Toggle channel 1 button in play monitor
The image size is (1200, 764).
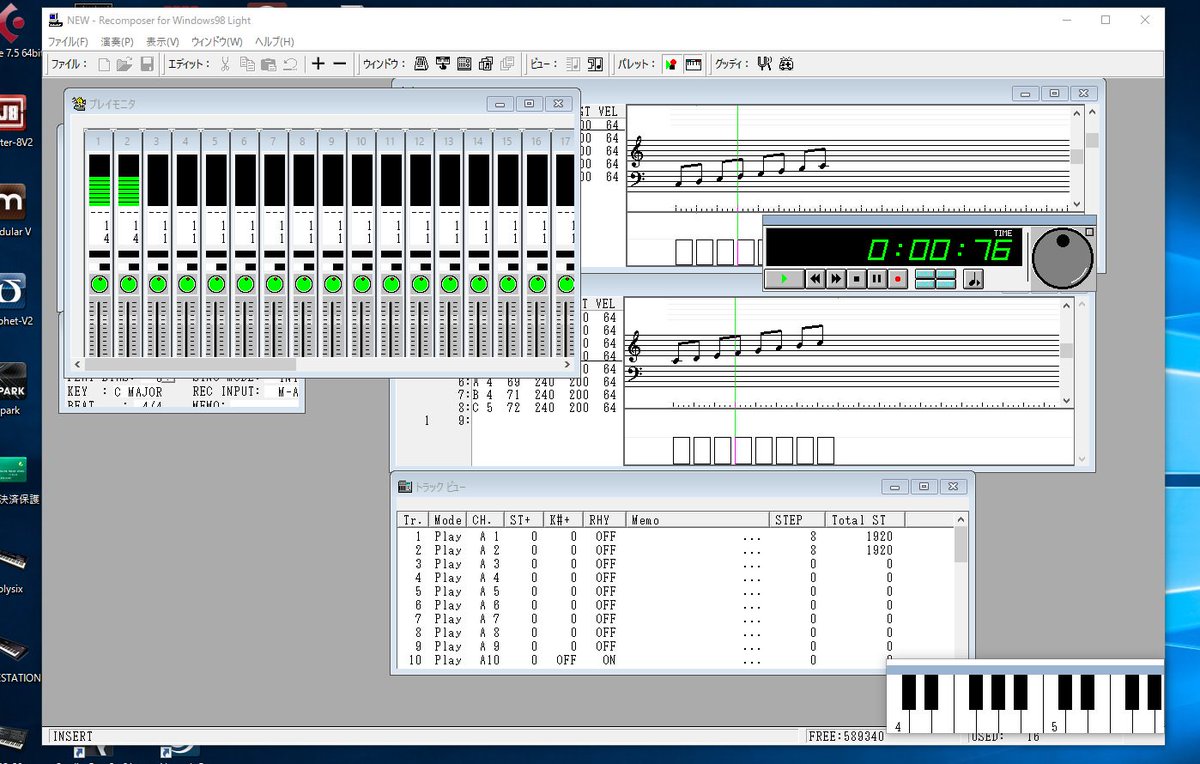click(x=98, y=142)
